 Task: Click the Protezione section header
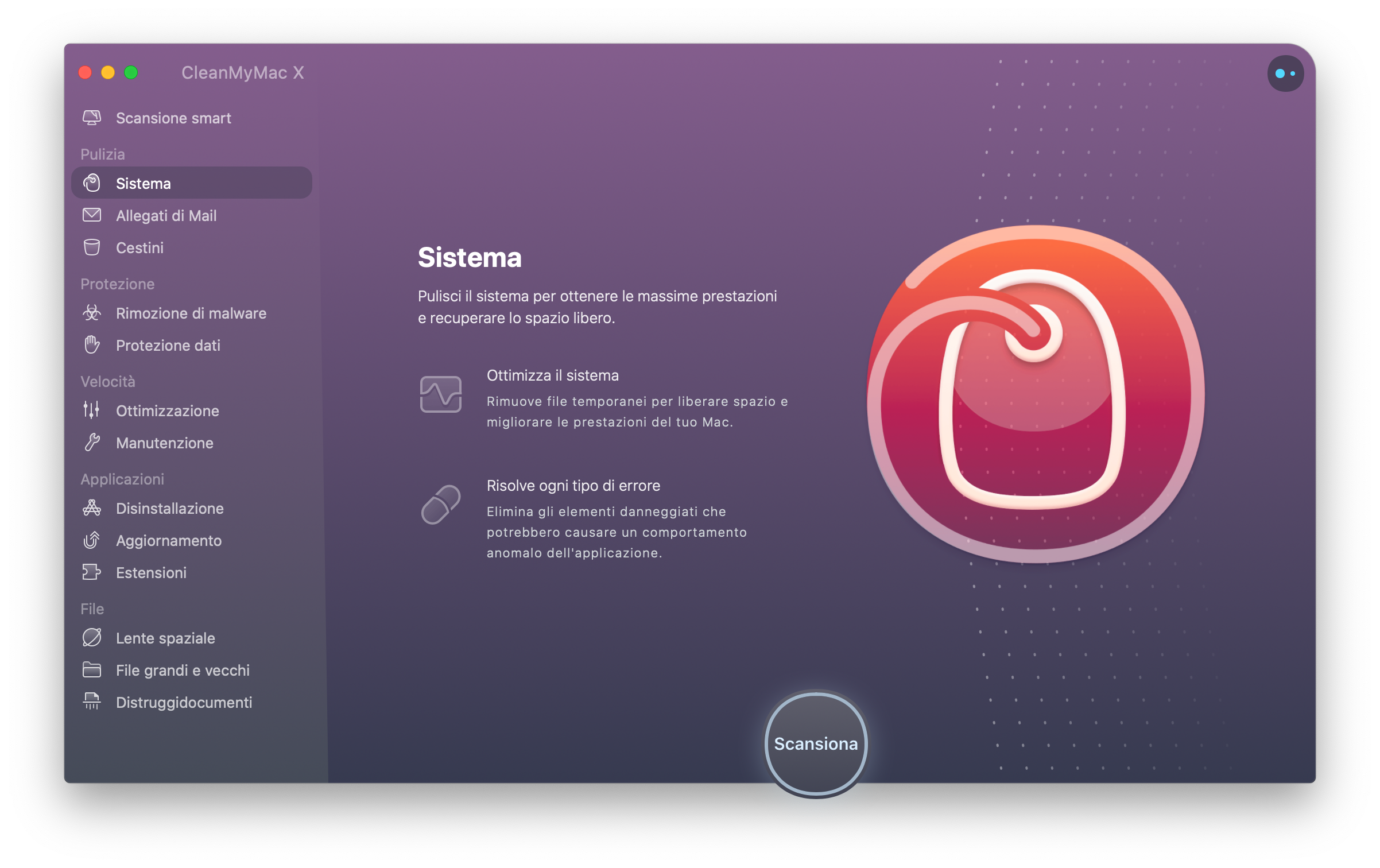(118, 284)
